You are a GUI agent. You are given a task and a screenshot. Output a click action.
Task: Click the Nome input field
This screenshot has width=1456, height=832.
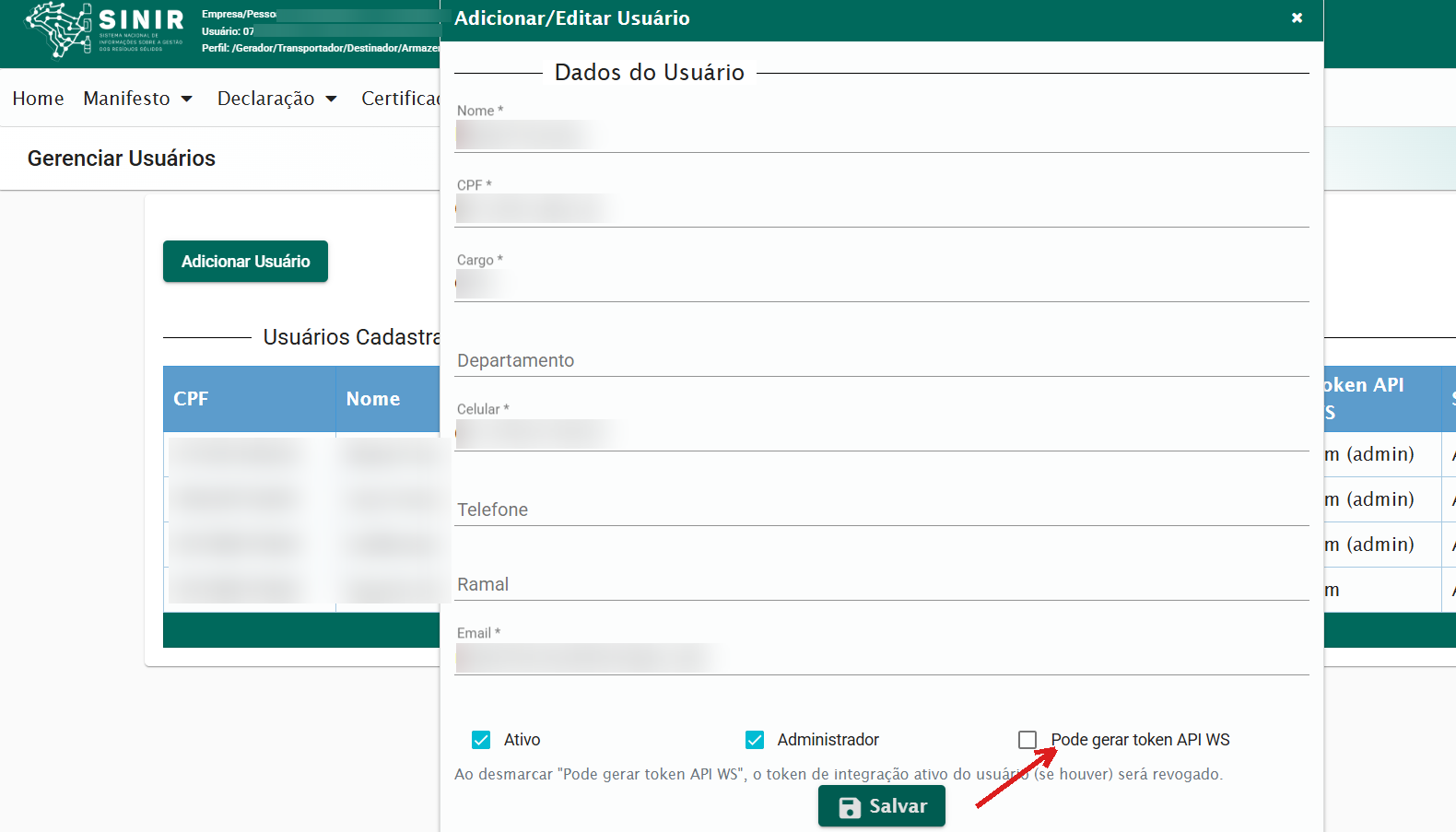pyautogui.click(x=882, y=135)
